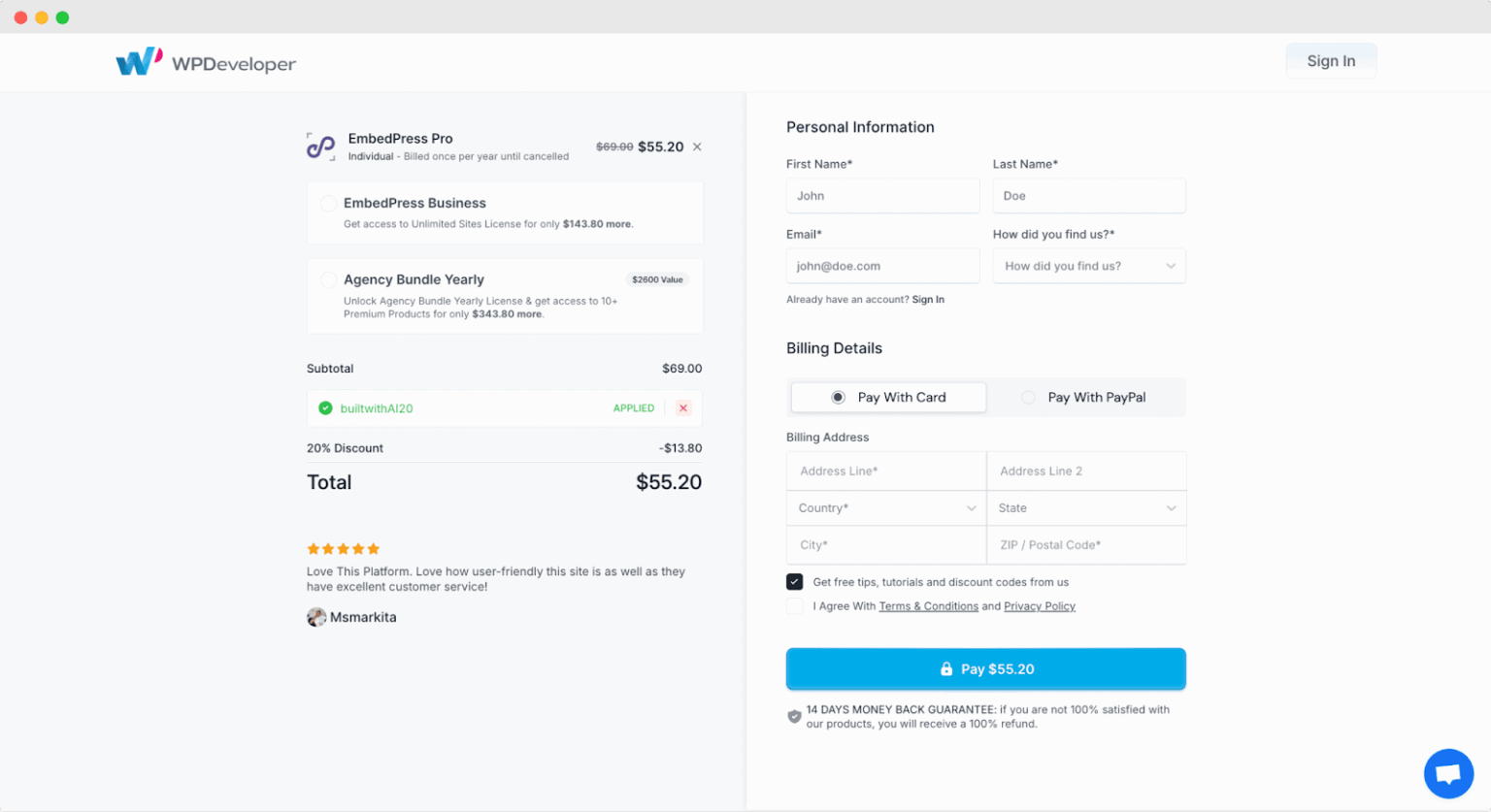Open the How did you find us dropdown
This screenshot has height=812, width=1491.
point(1088,266)
